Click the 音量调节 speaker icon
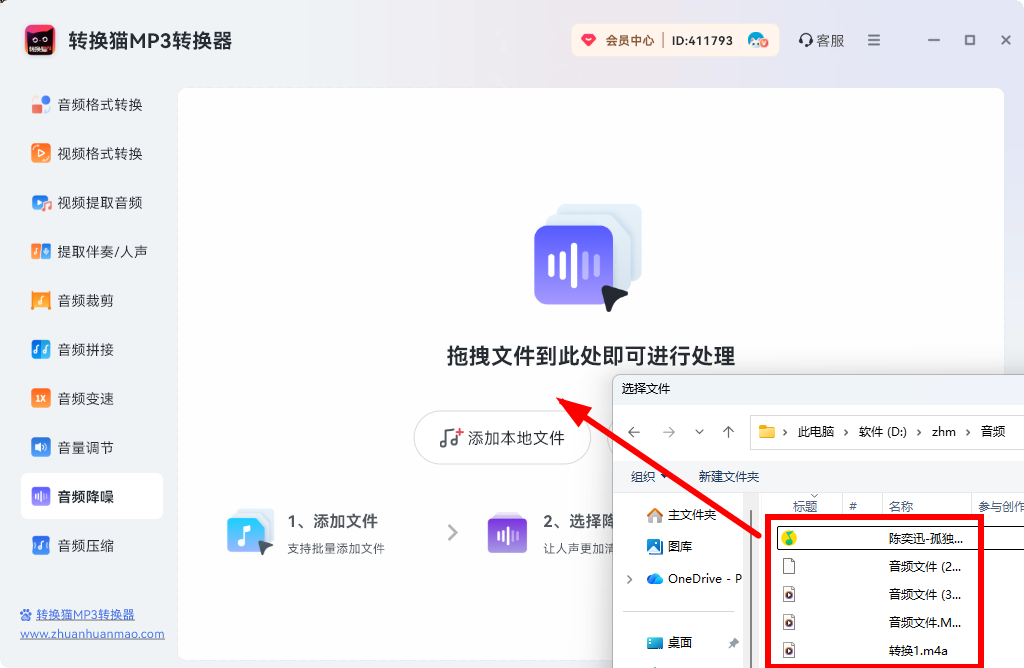The height and width of the screenshot is (668, 1024). tap(40, 447)
